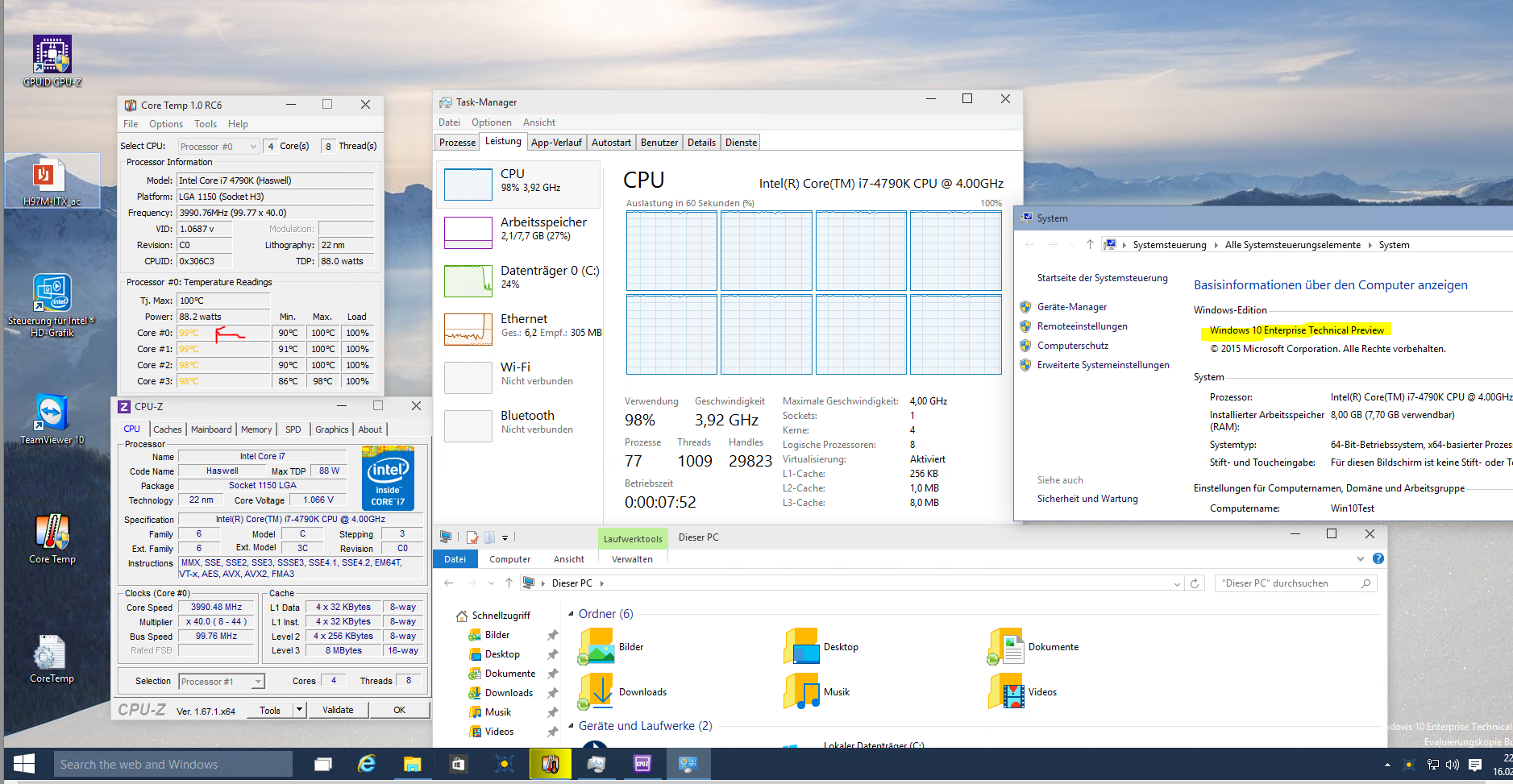Image resolution: width=1513 pixels, height=784 pixels.
Task: Click the up arrow in System window
Action: pyautogui.click(x=1090, y=245)
